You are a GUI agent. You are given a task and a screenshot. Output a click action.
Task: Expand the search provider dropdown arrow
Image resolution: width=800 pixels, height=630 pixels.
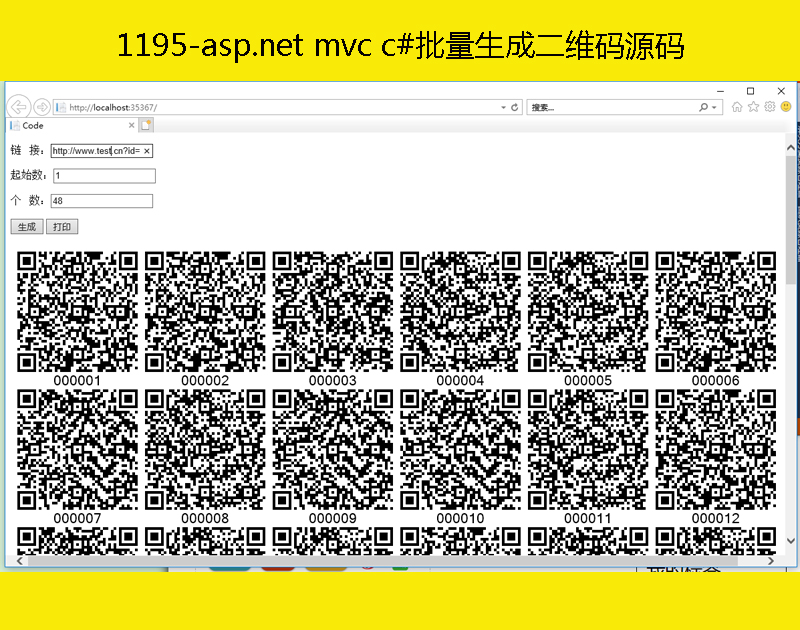[x=715, y=107]
